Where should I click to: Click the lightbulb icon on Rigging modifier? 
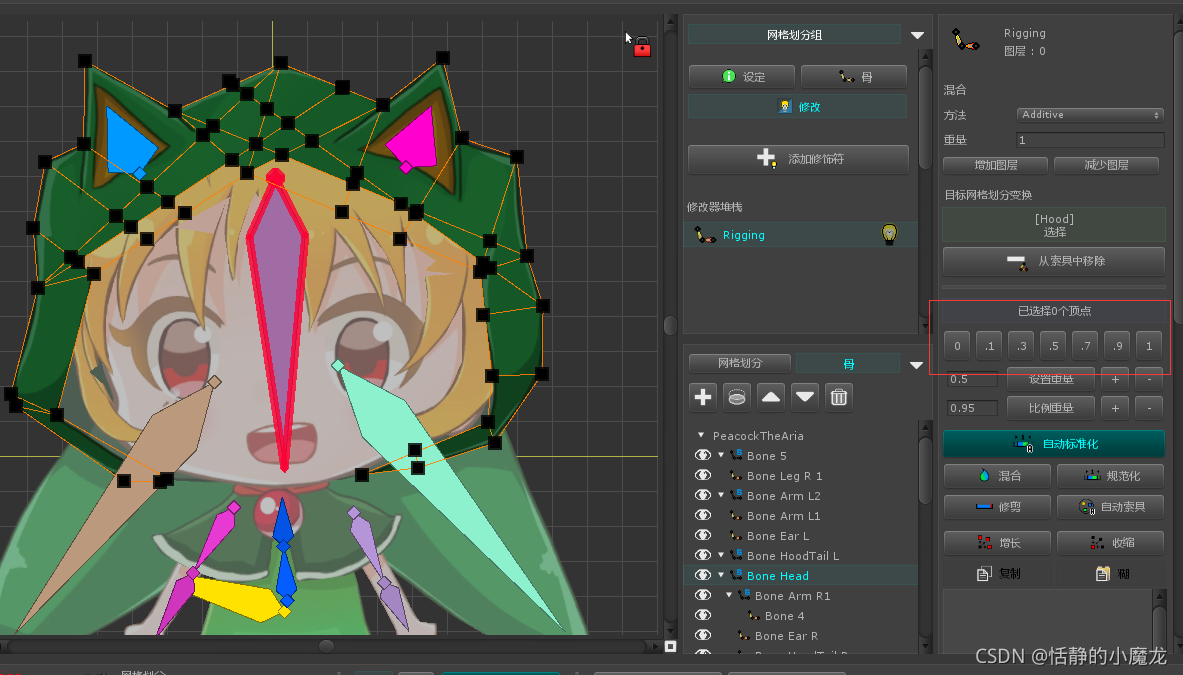tap(890, 234)
